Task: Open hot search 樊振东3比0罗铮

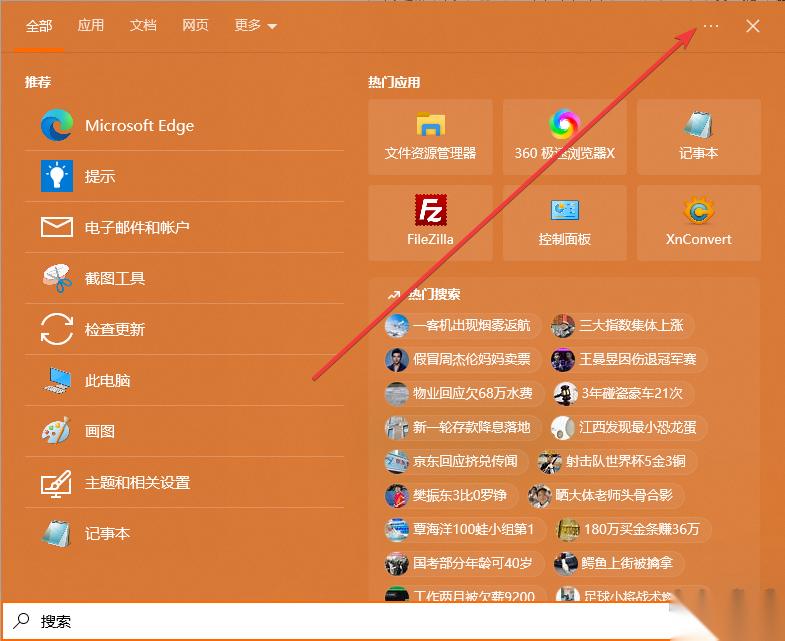Action: point(451,496)
